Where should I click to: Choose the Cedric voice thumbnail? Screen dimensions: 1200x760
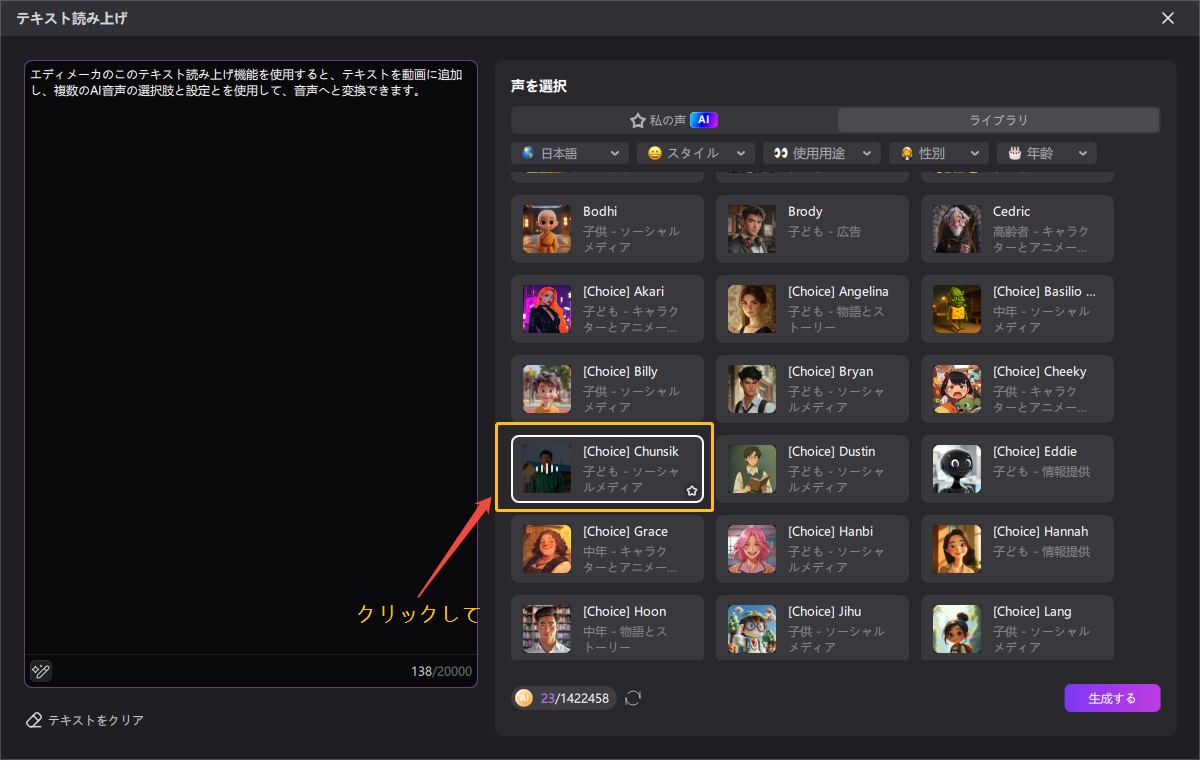956,228
